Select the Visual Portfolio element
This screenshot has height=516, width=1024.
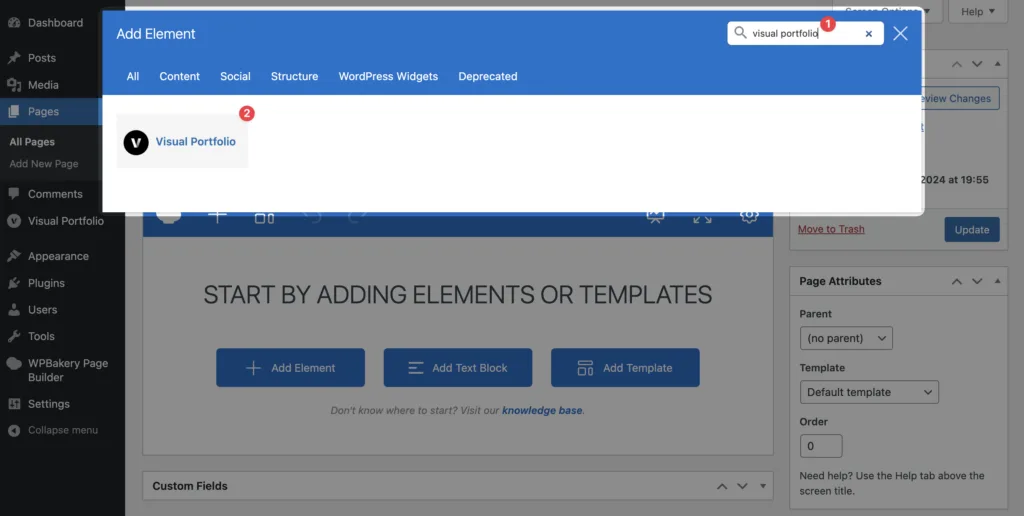coord(182,141)
